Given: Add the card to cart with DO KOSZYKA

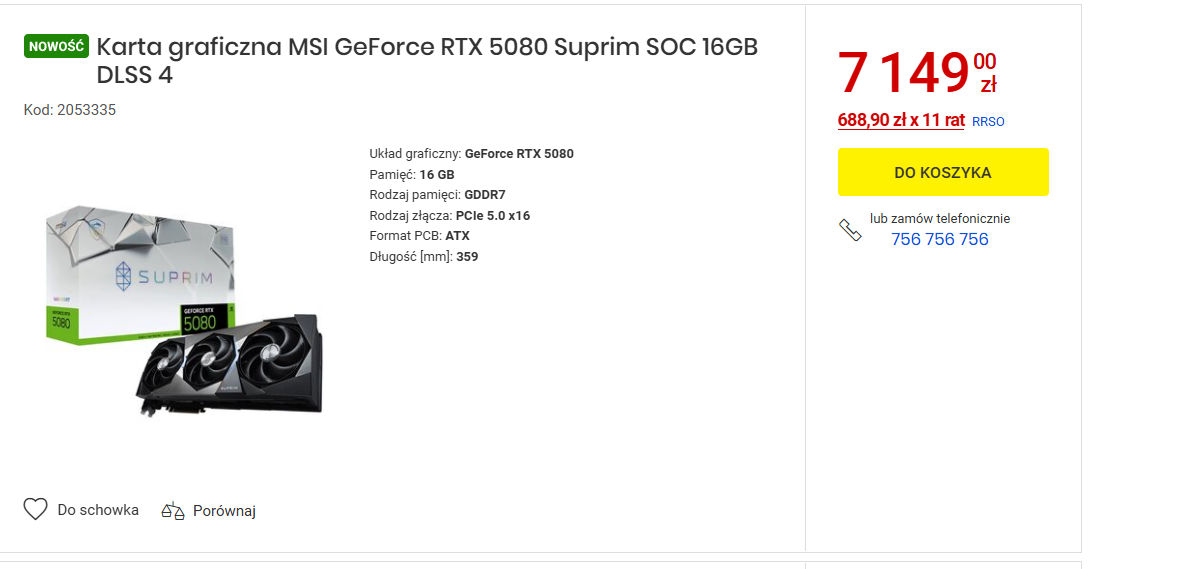Looking at the screenshot, I should pos(943,172).
